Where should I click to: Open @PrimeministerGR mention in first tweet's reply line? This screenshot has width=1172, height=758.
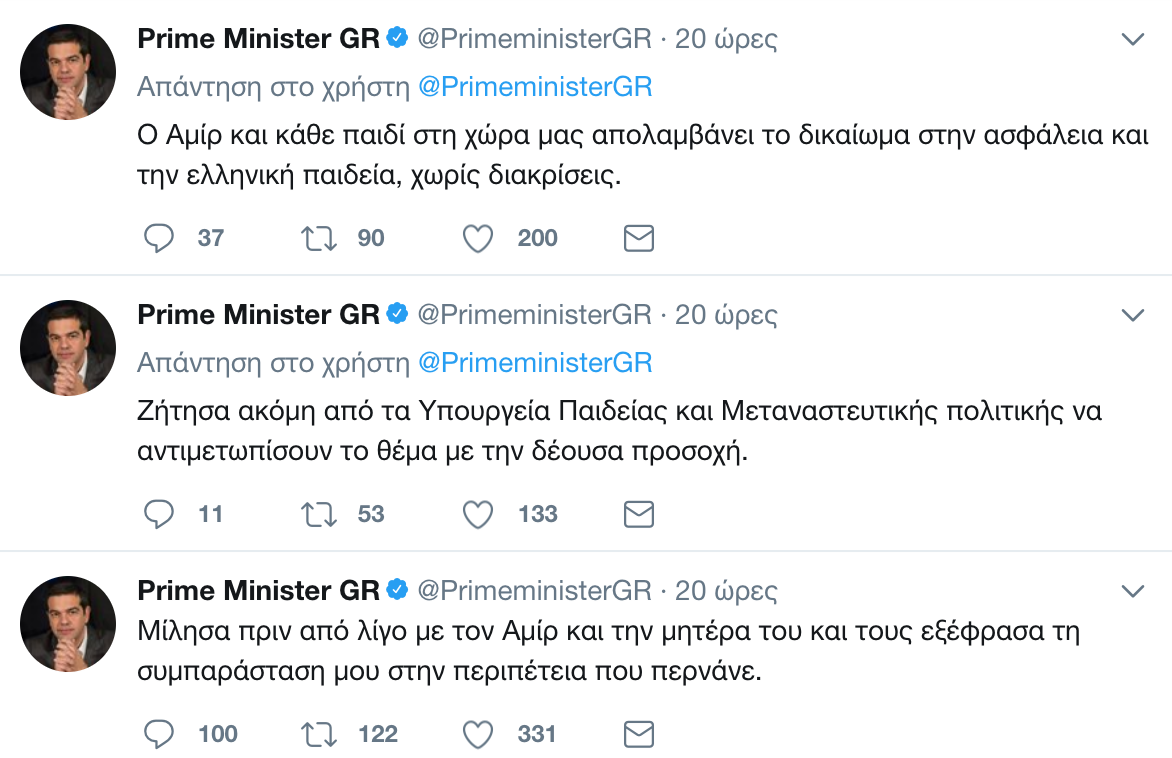point(534,87)
